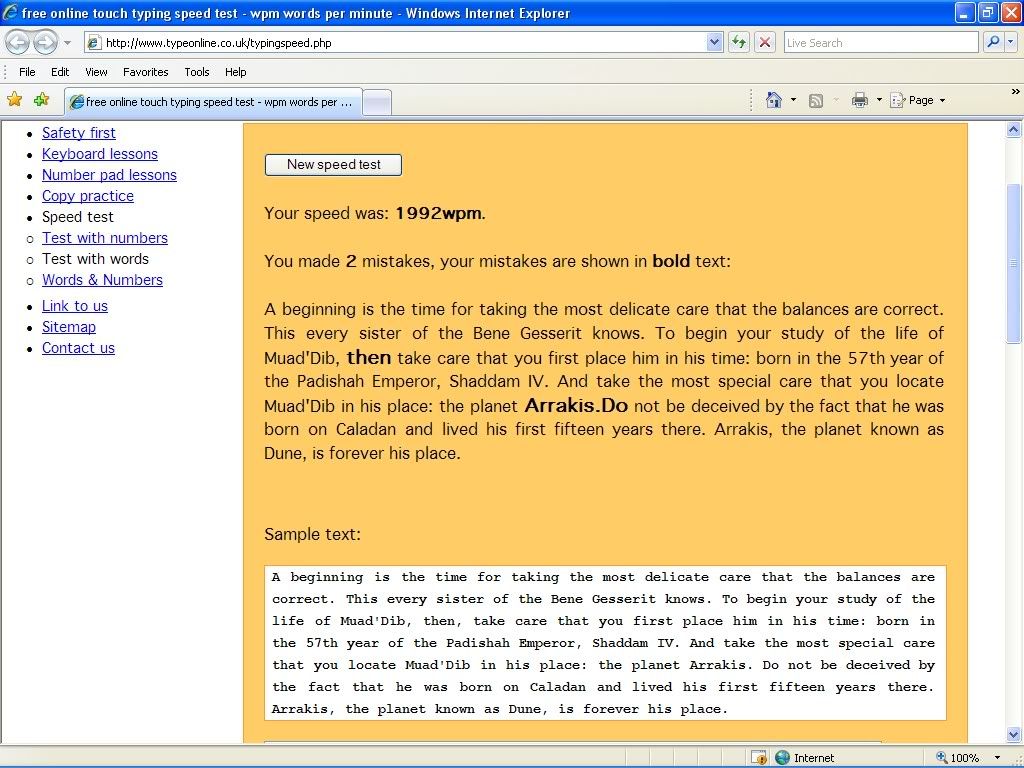The width and height of the screenshot is (1024, 768).
Task: Minimize the Internet Explorer window
Action: point(964,13)
